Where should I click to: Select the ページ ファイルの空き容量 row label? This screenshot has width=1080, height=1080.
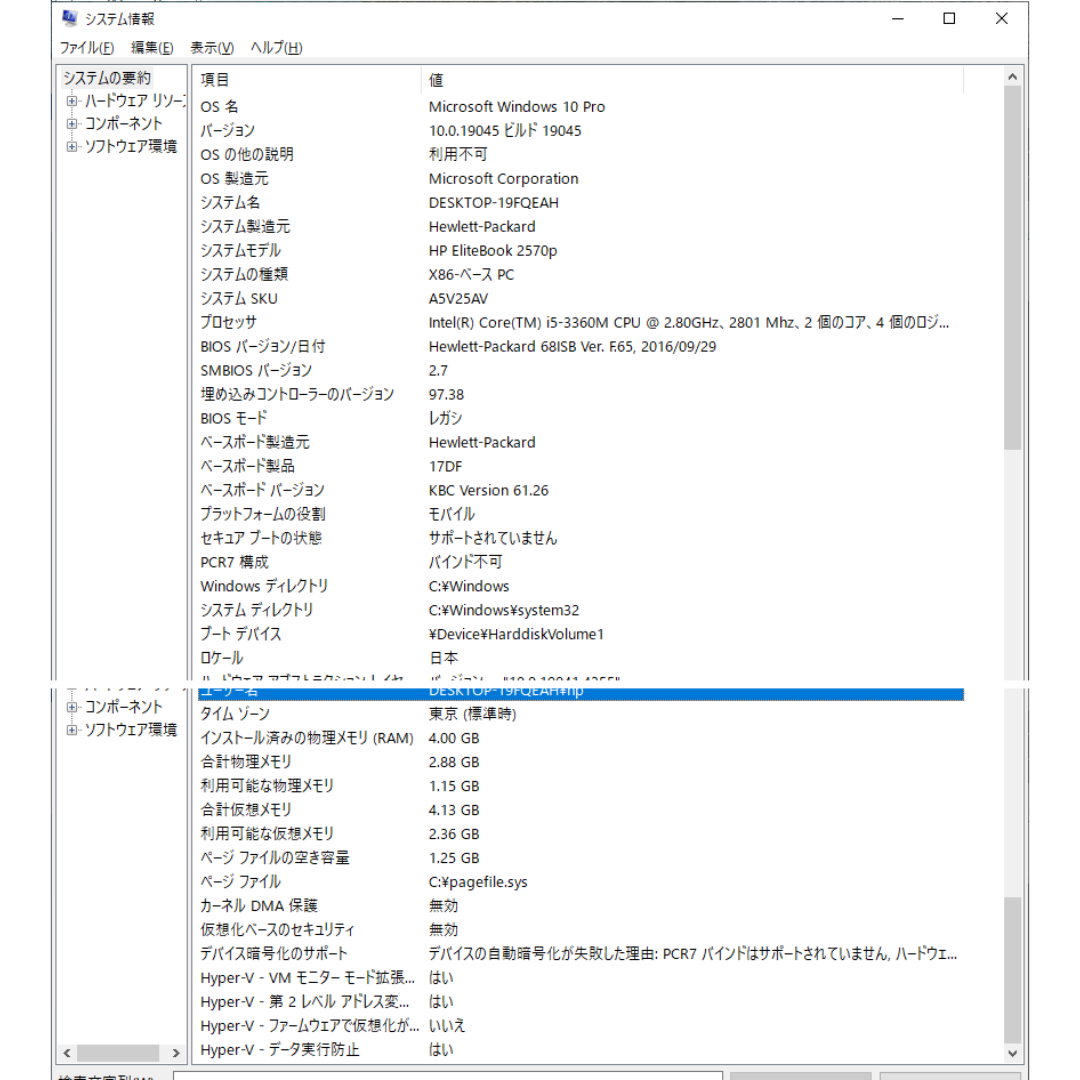pos(275,858)
